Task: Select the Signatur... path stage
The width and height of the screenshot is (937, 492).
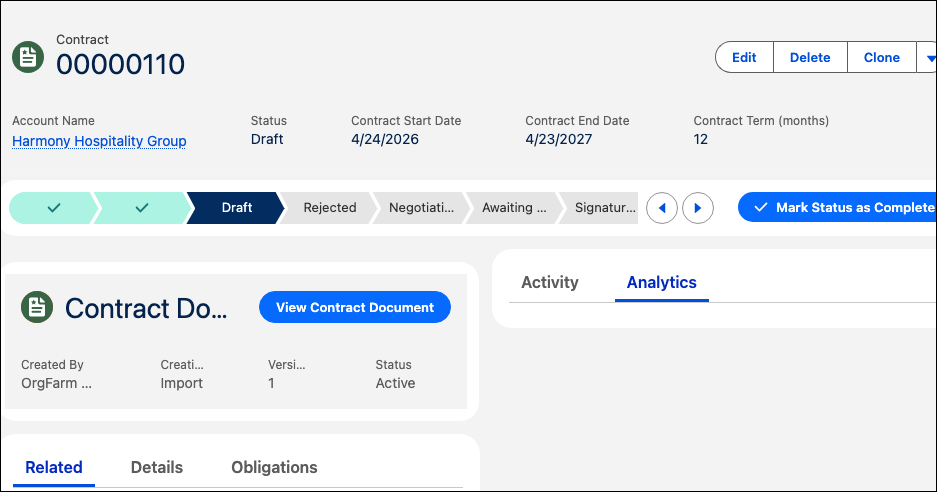Action: click(x=601, y=207)
